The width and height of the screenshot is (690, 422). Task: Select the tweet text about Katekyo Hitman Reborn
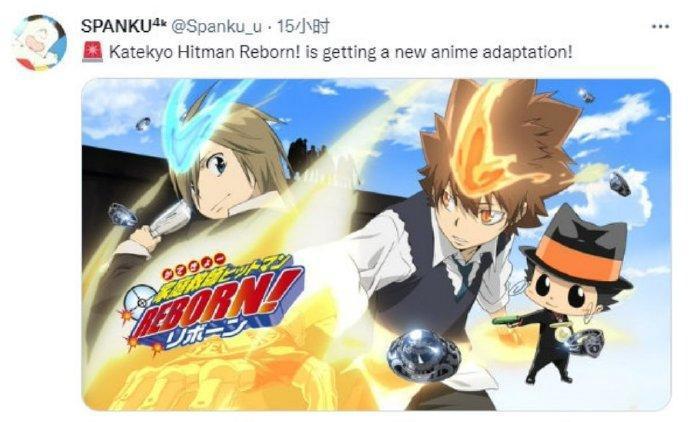coord(341,52)
